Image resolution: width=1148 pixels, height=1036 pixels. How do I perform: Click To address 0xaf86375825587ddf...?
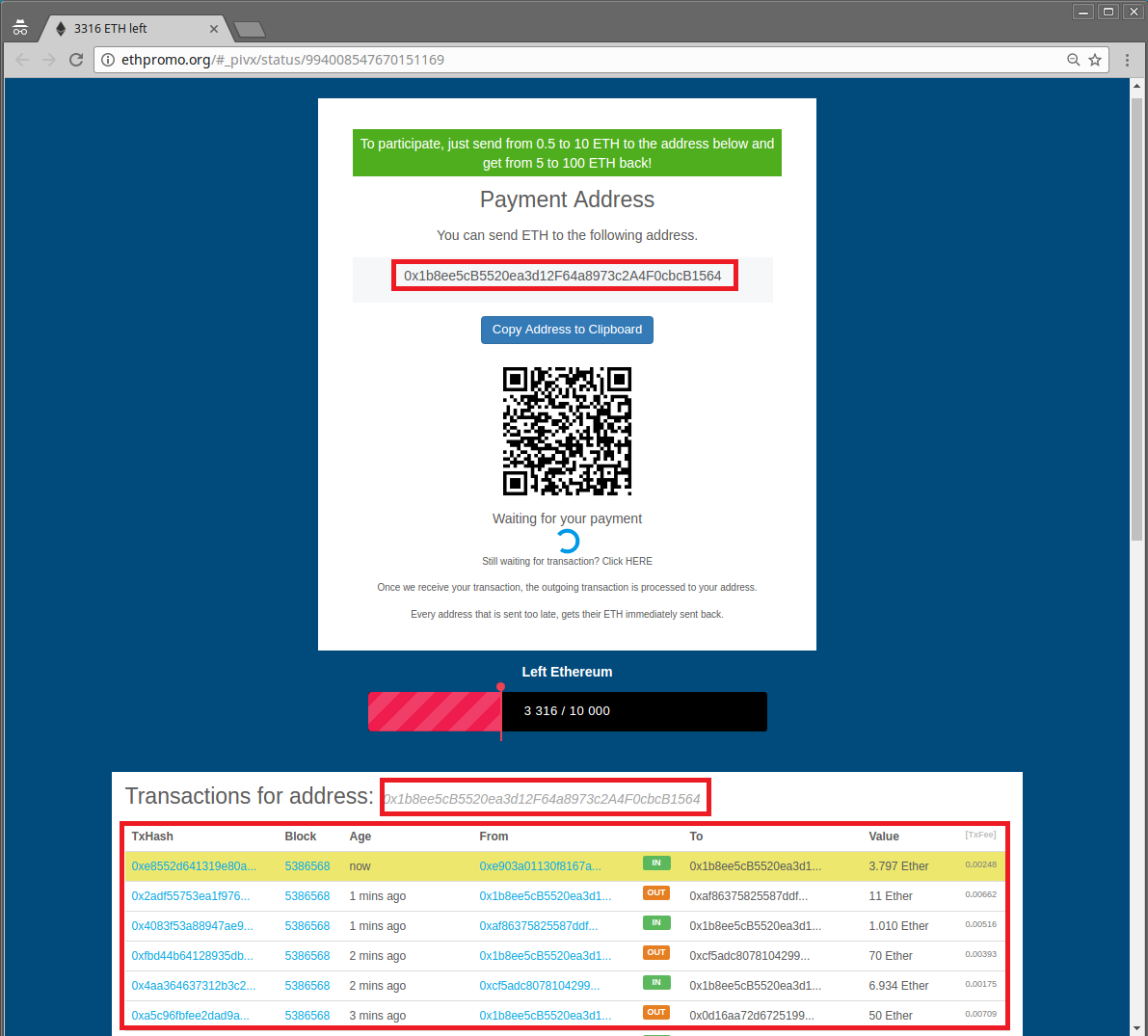pyautogui.click(x=748, y=896)
